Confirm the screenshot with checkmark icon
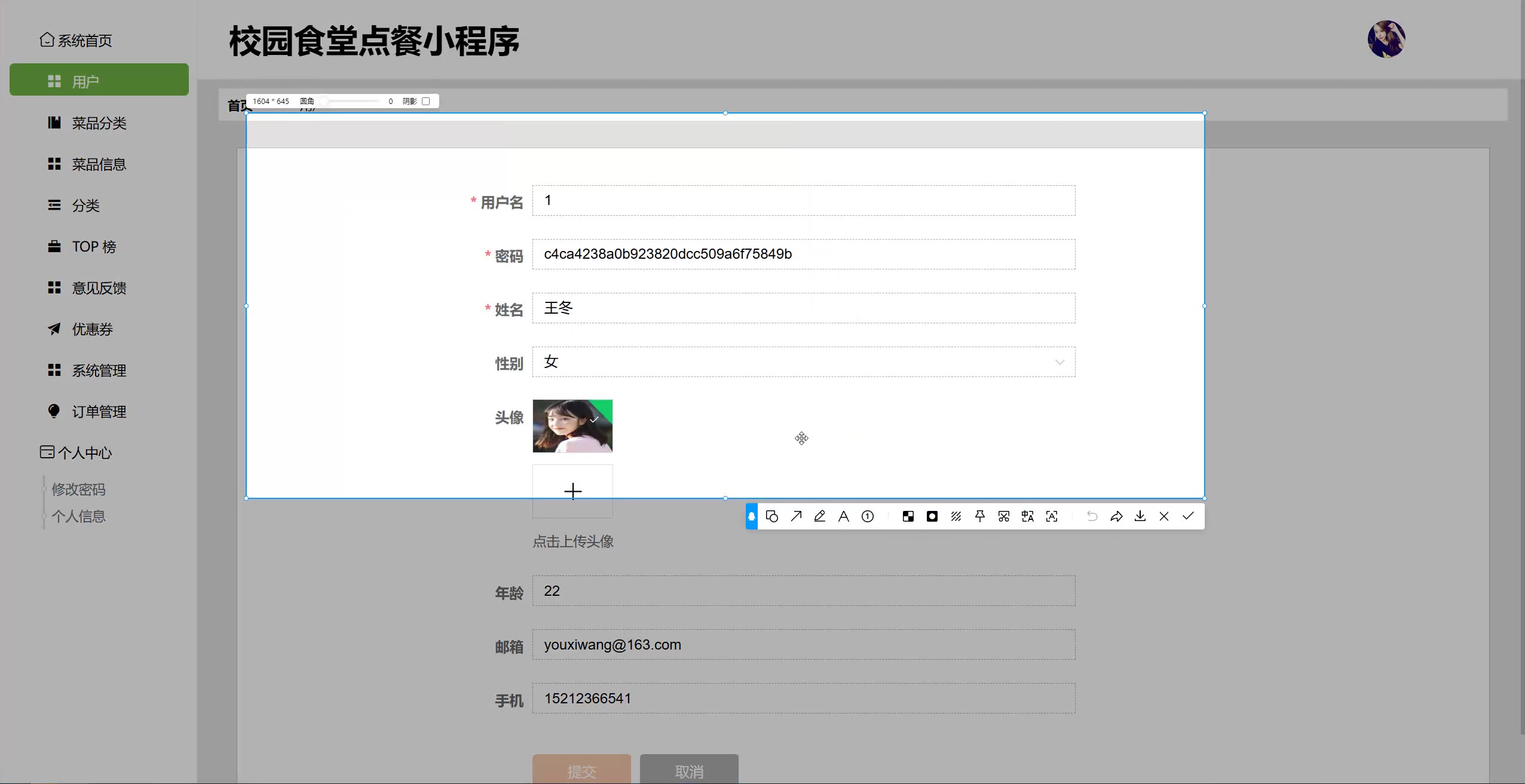The width and height of the screenshot is (1525, 784). 1188,516
